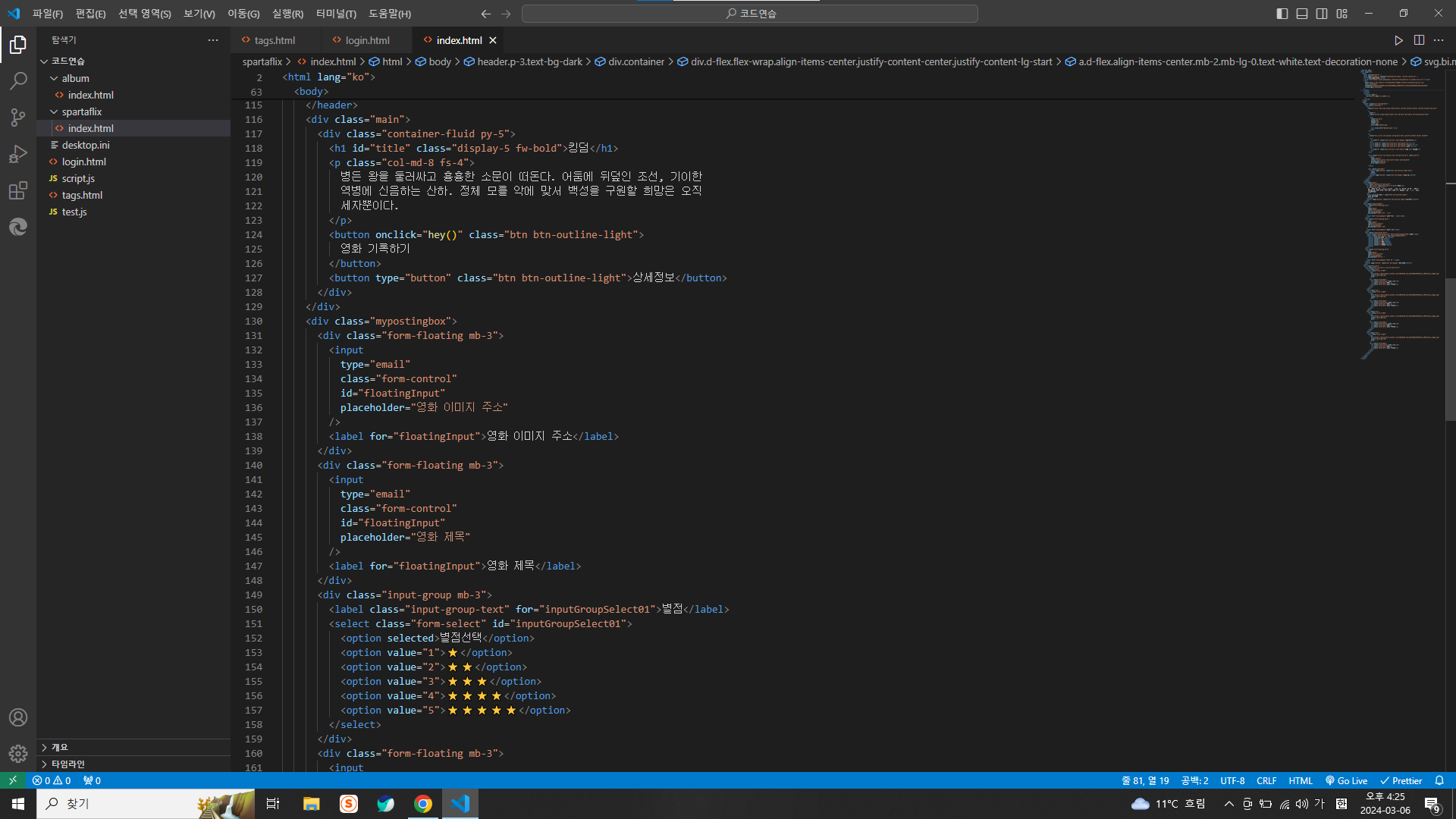Open tags.html in explorer tree
Image resolution: width=1456 pixels, height=819 pixels.
(133, 195)
